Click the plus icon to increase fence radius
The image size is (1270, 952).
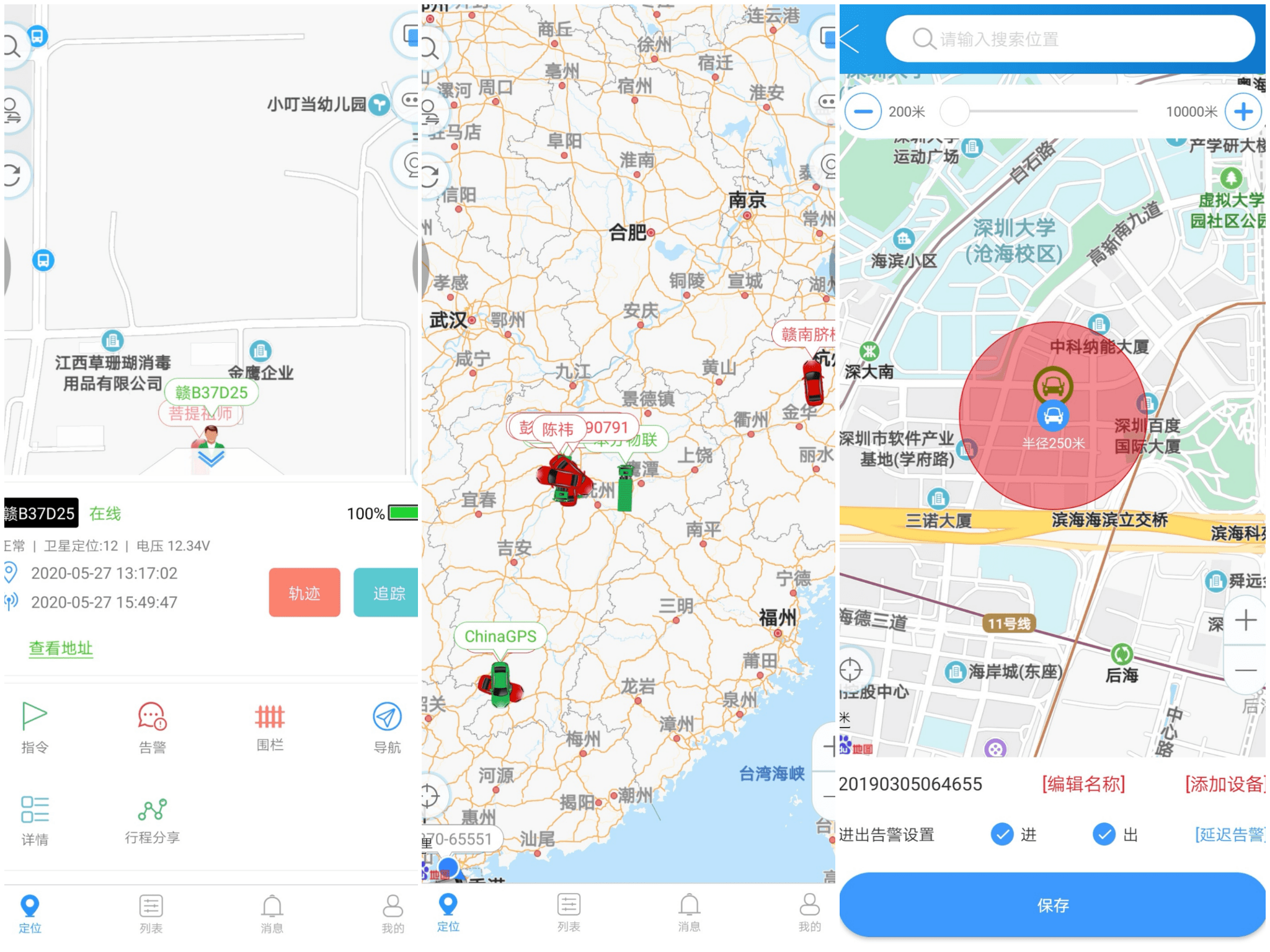[1243, 112]
